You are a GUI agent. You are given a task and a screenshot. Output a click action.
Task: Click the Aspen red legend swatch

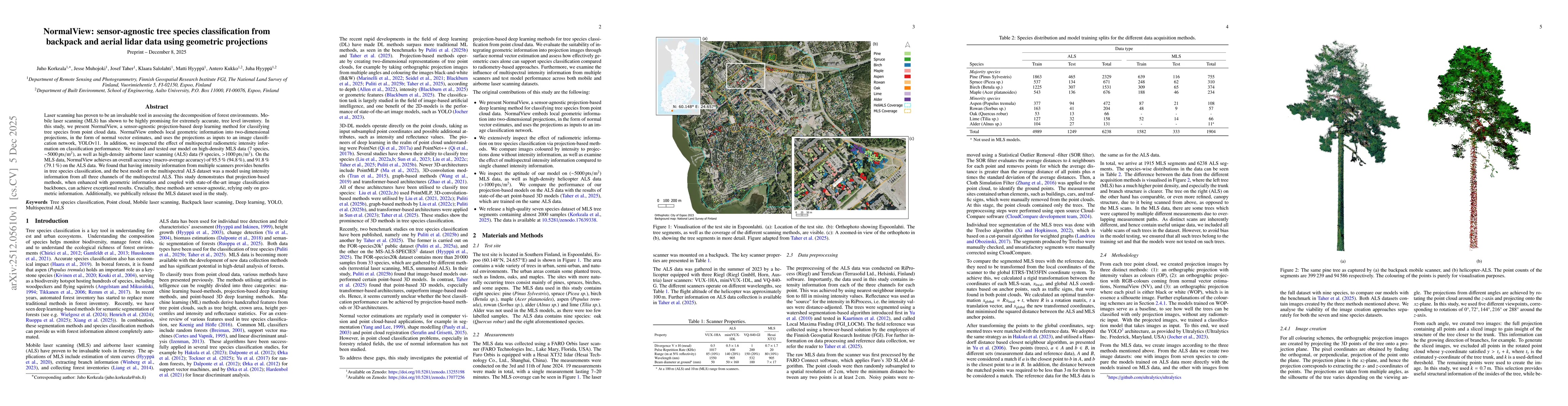click(908, 77)
